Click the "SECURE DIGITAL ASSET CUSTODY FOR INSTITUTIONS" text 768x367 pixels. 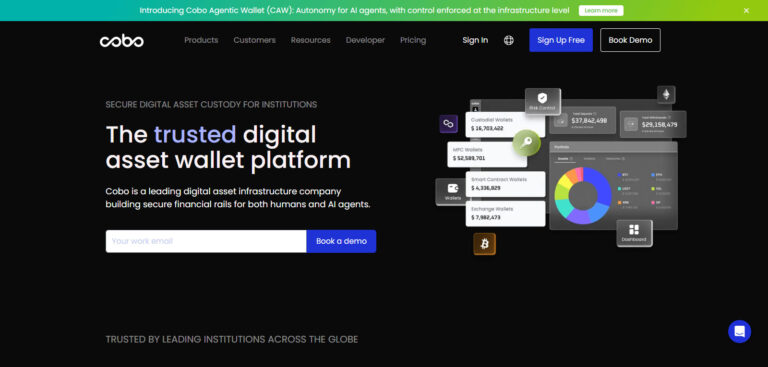tap(211, 104)
